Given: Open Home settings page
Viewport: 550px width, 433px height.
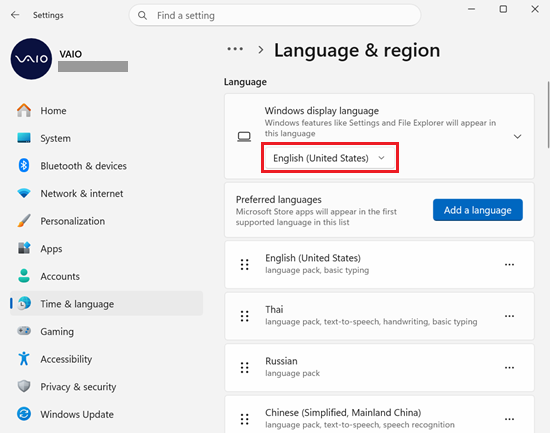Looking at the screenshot, I should click(x=53, y=111).
